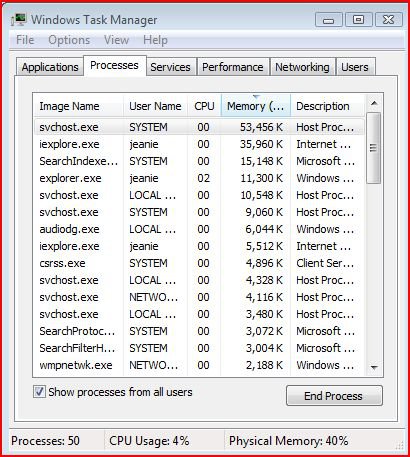This screenshot has height=457, width=410.
Task: Switch to the Users tab
Action: (355, 67)
